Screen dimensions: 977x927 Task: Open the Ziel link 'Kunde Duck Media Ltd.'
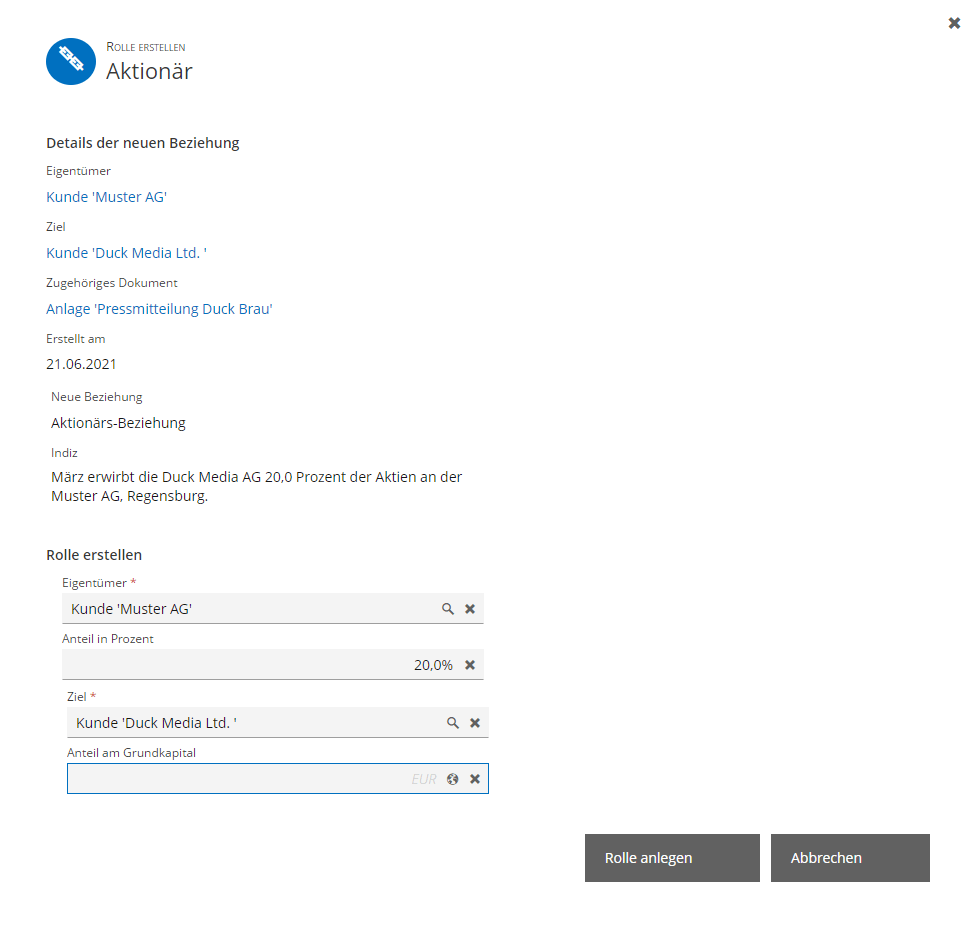[126, 253]
